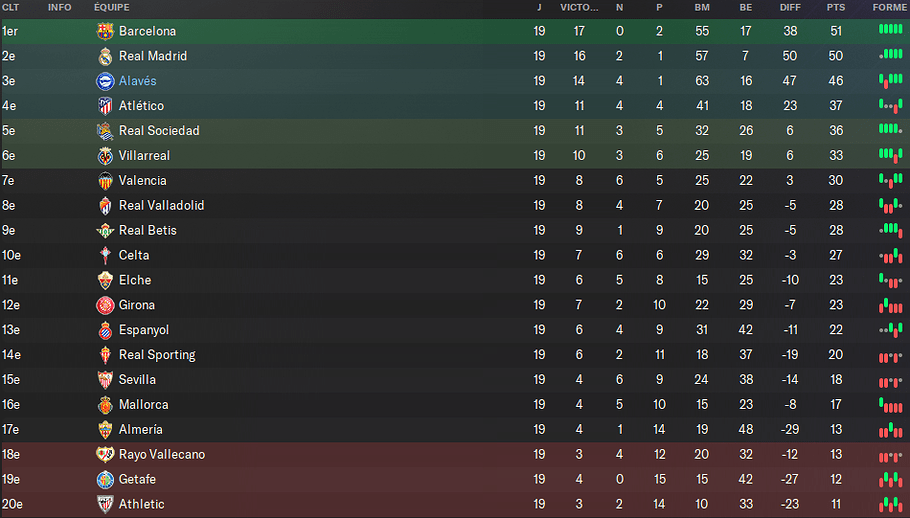910x518 pixels.
Task: Click the Barcelona club crest
Action: 105,31
